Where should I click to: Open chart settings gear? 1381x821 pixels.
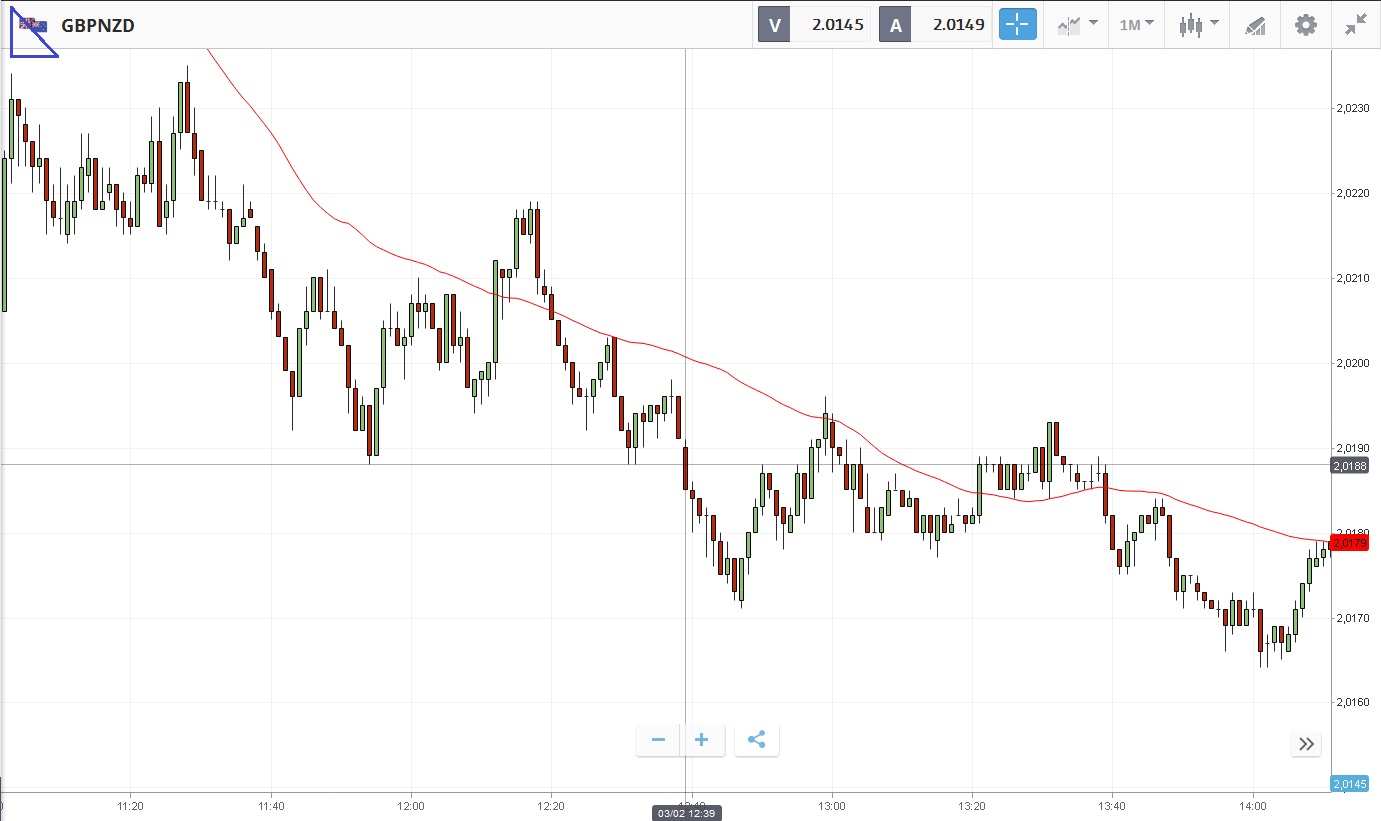(x=1306, y=25)
